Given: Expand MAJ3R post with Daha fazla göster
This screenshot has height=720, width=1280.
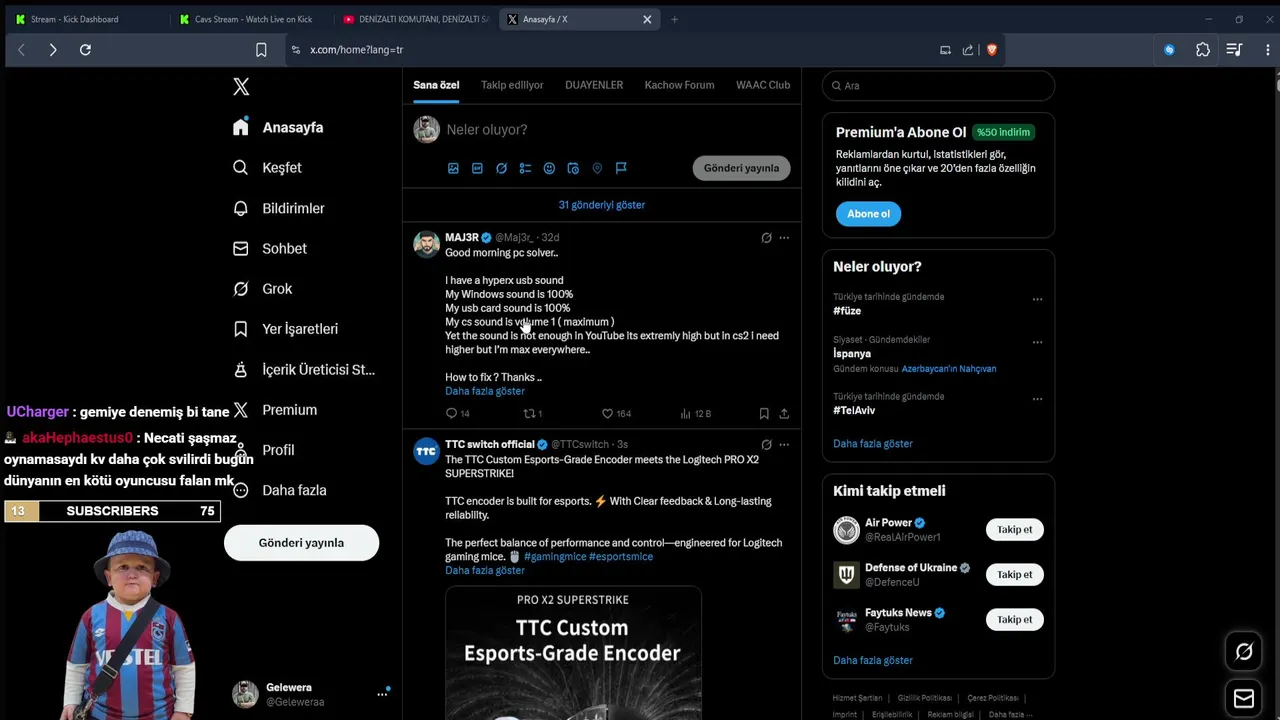Looking at the screenshot, I should [x=485, y=391].
